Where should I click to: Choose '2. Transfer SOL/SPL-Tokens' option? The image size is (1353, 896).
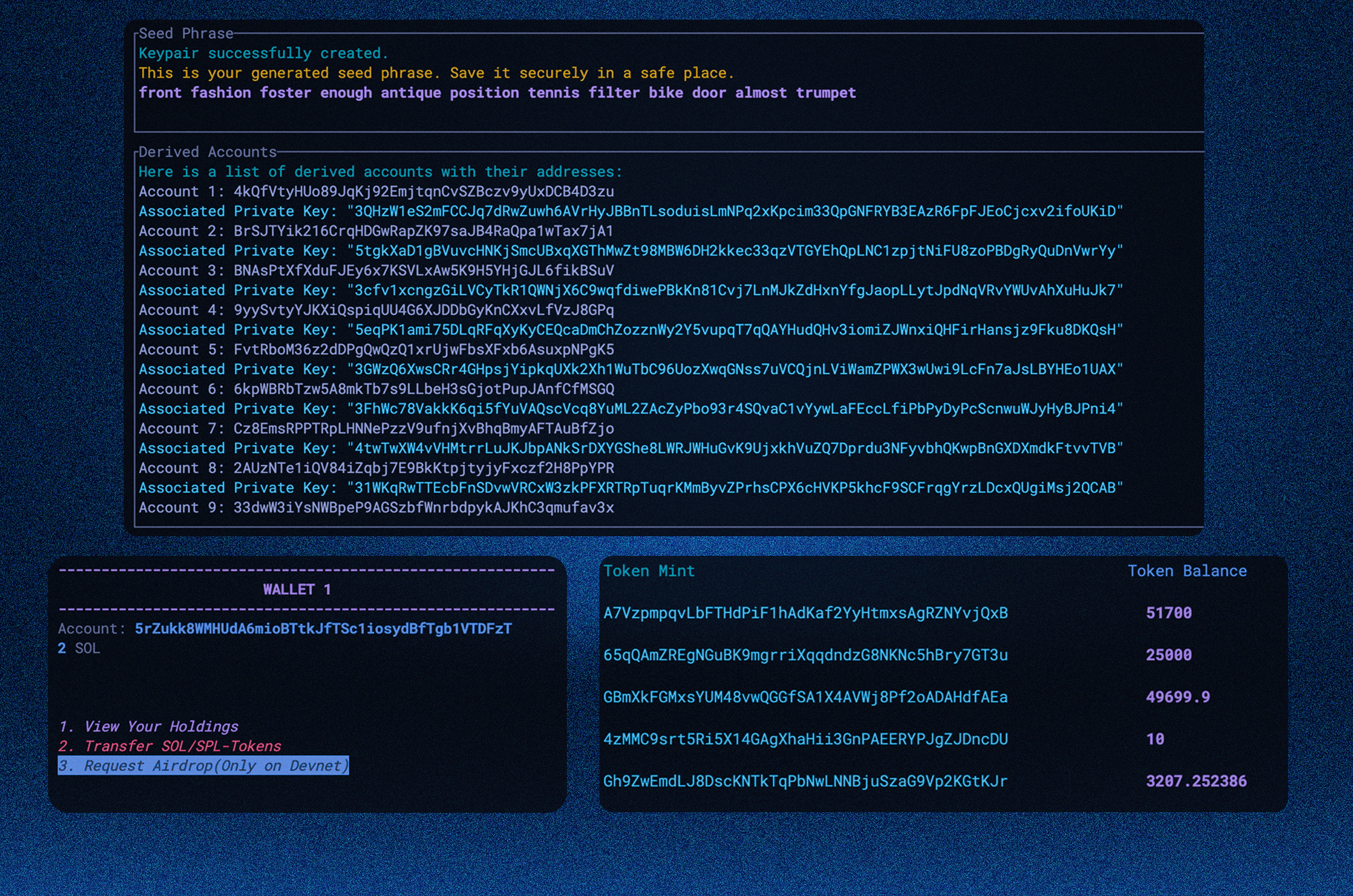170,746
